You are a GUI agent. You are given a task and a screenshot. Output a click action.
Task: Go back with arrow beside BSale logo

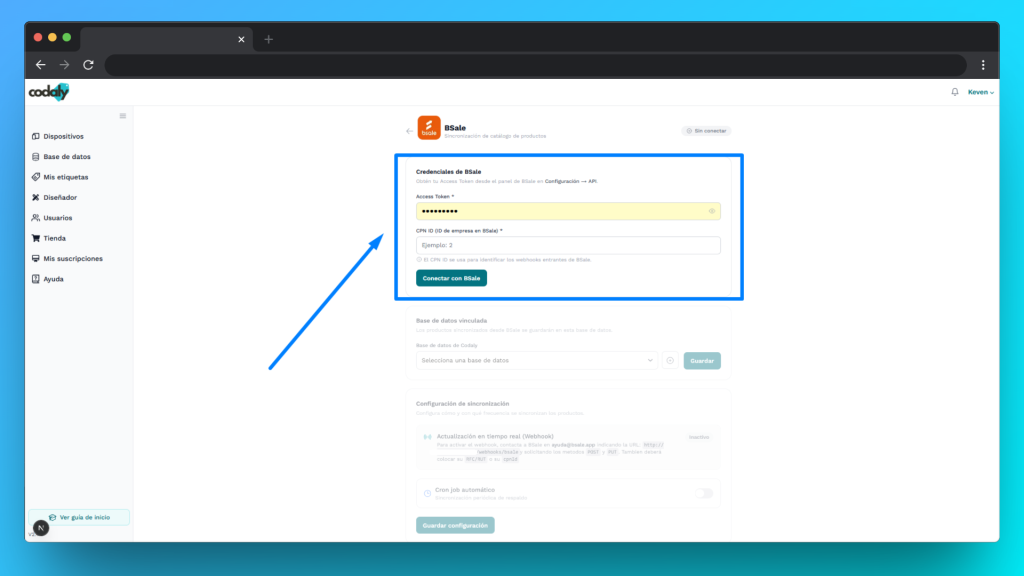pos(409,131)
